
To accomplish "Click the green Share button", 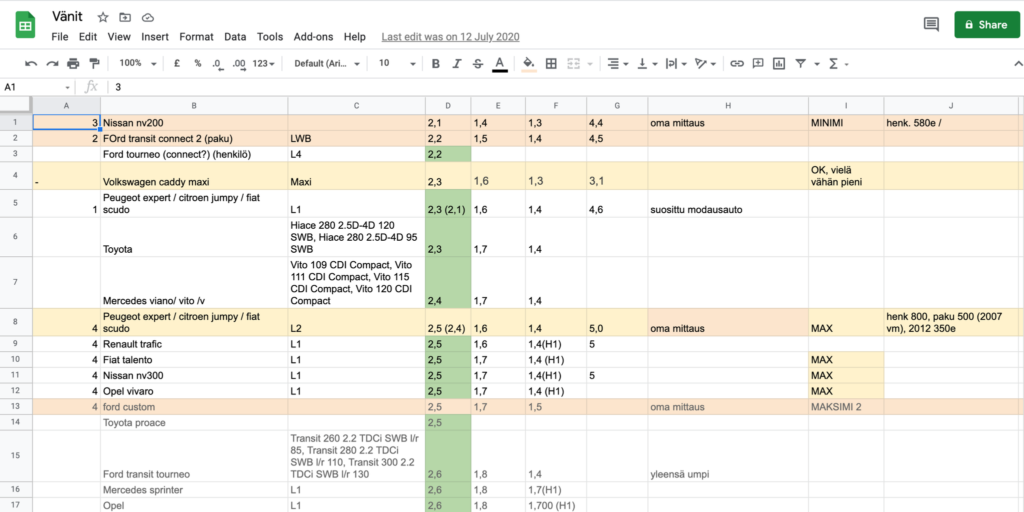I will click(987, 25).
